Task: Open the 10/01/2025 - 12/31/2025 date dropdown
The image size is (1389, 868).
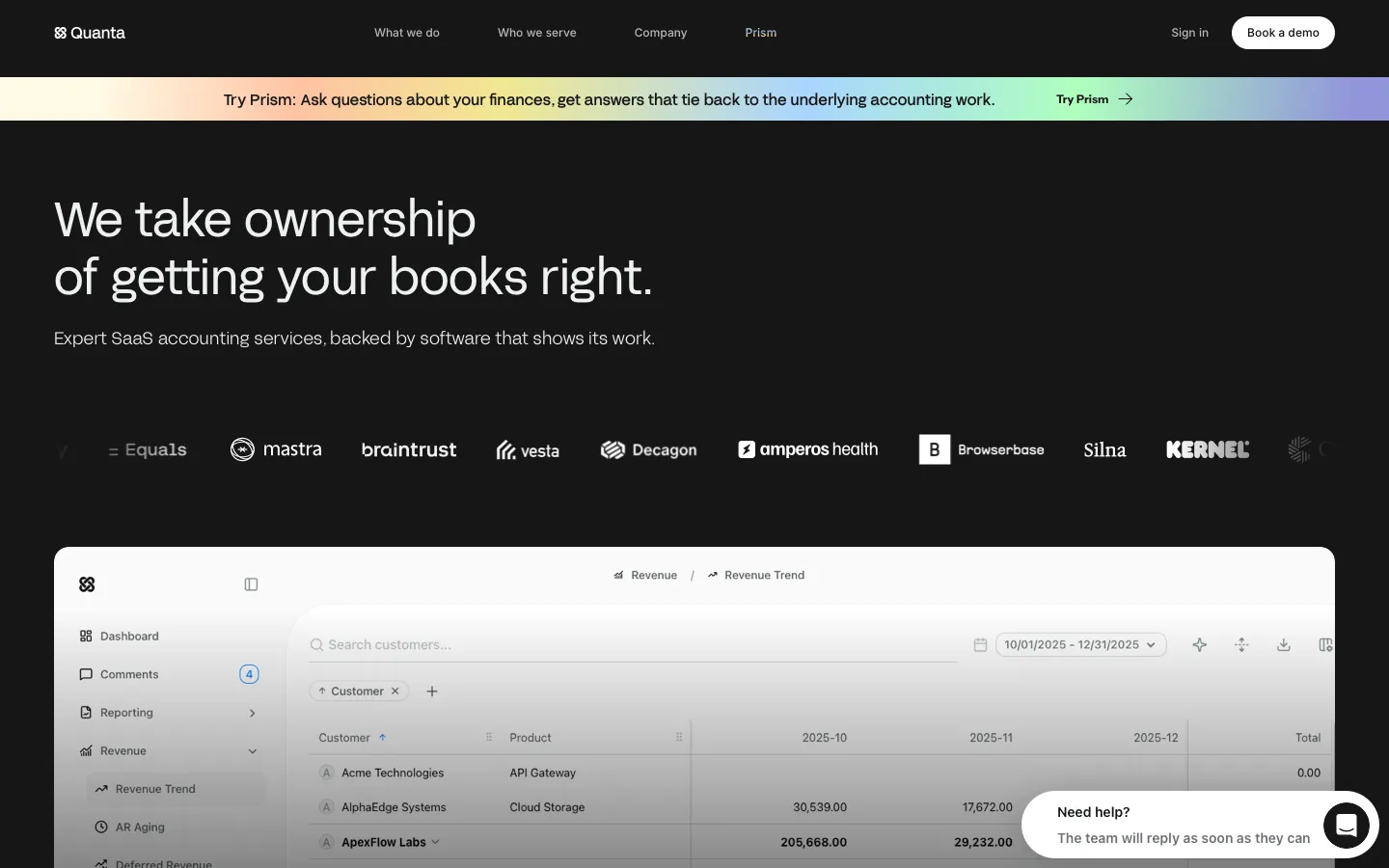Action: pyautogui.click(x=1080, y=644)
